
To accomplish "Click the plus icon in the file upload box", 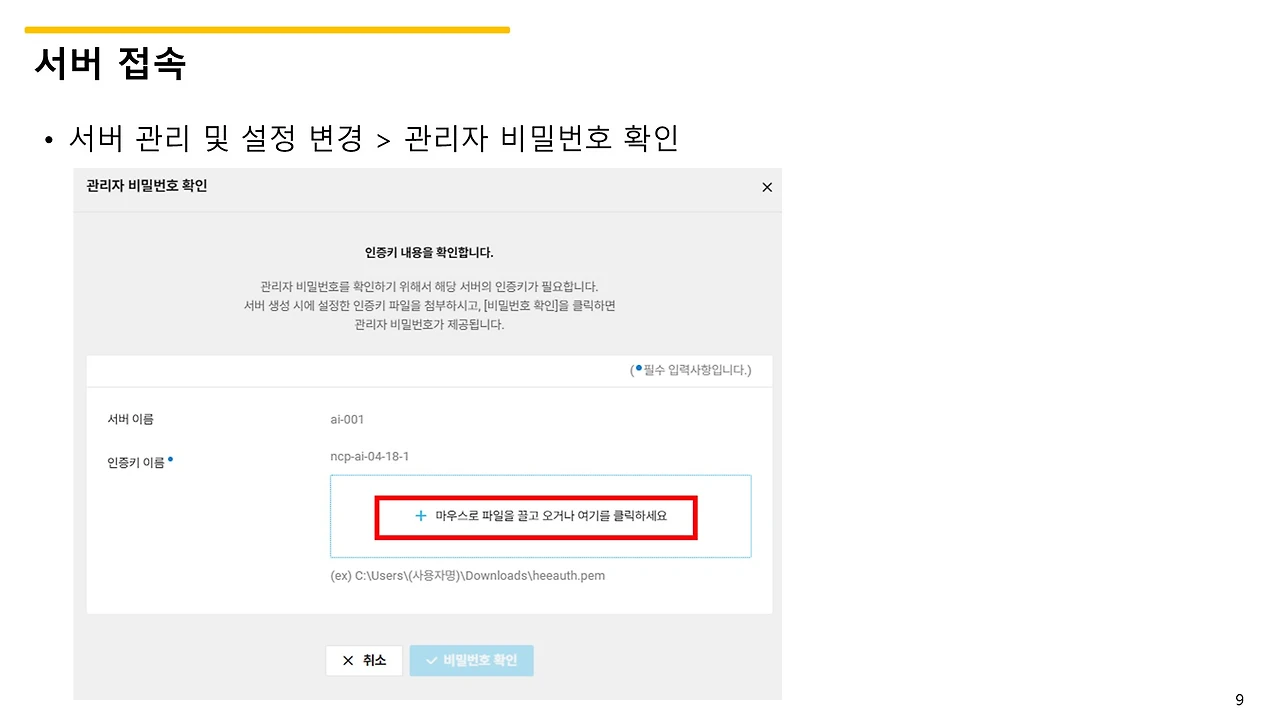I will pos(419,516).
